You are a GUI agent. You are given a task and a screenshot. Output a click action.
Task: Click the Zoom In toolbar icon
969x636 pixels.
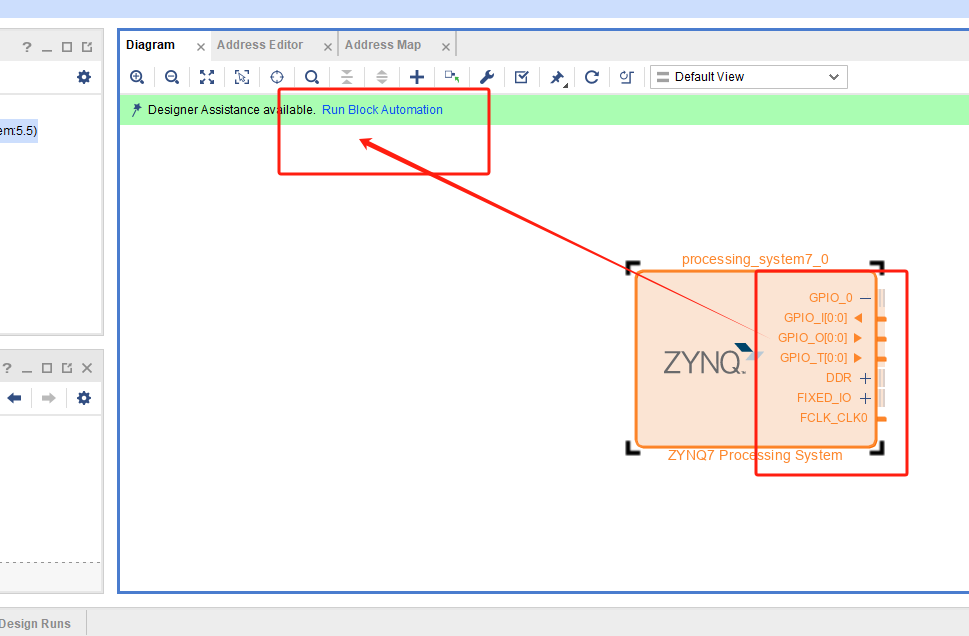(x=137, y=77)
